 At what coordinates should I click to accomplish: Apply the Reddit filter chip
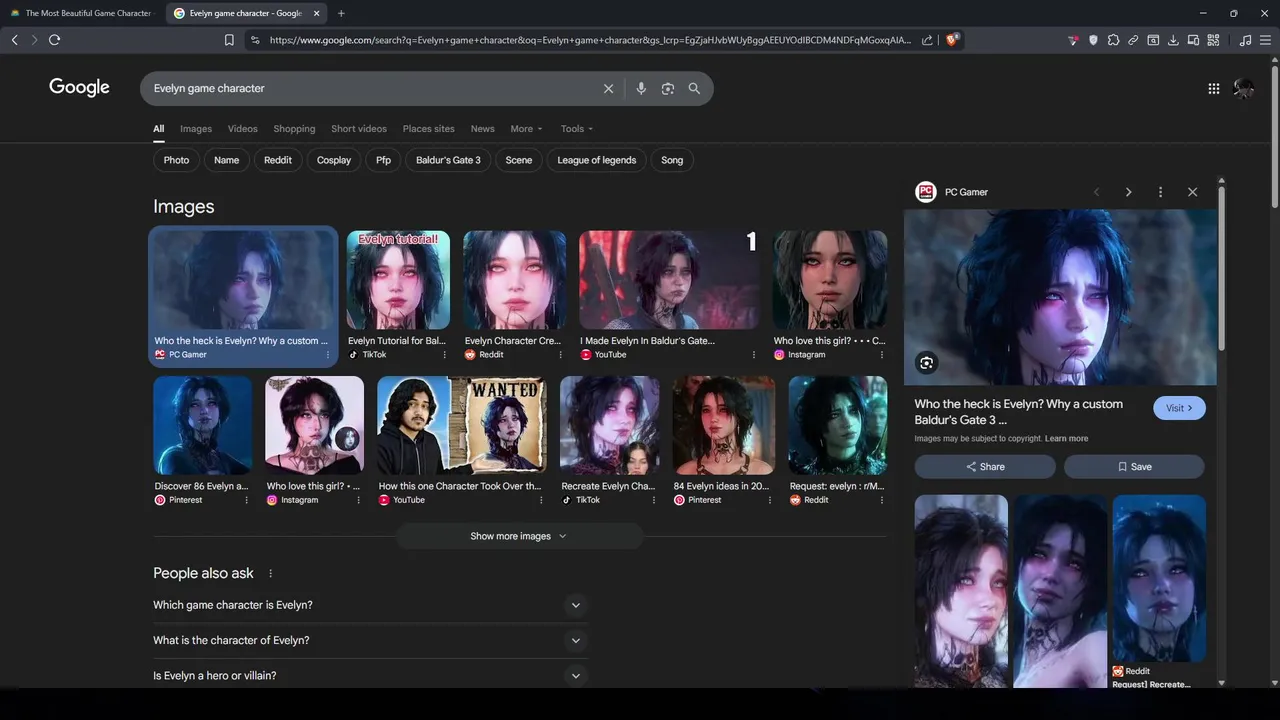(278, 160)
